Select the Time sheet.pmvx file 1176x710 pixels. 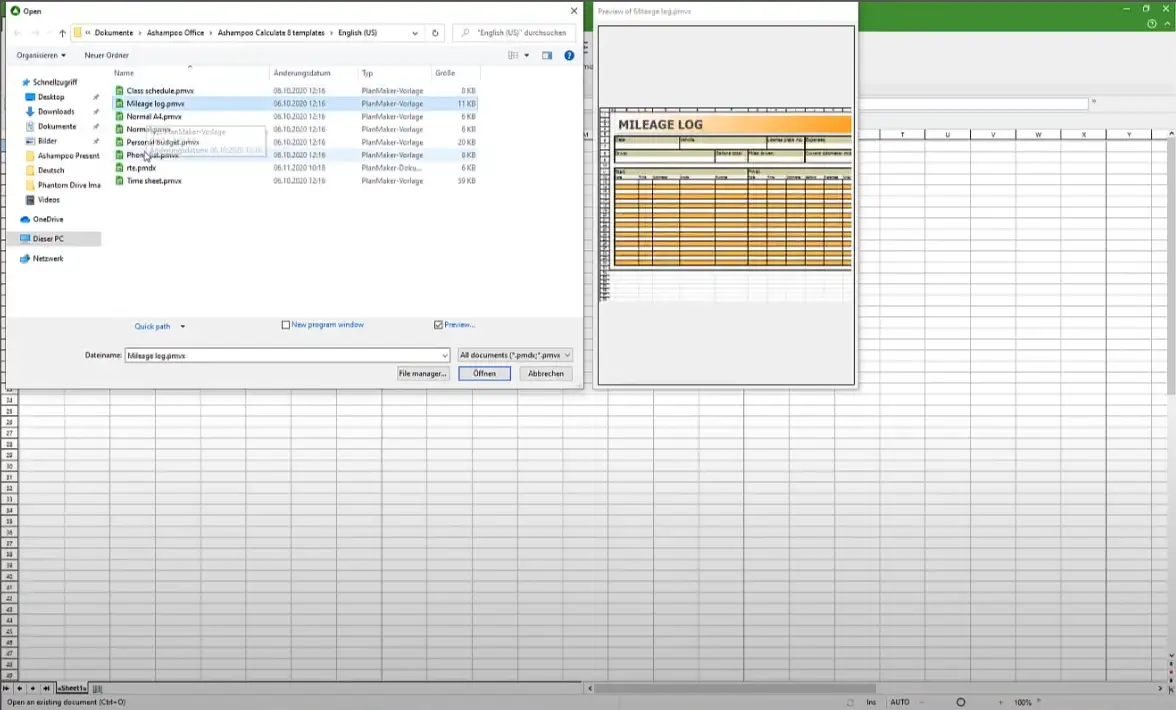coord(154,181)
